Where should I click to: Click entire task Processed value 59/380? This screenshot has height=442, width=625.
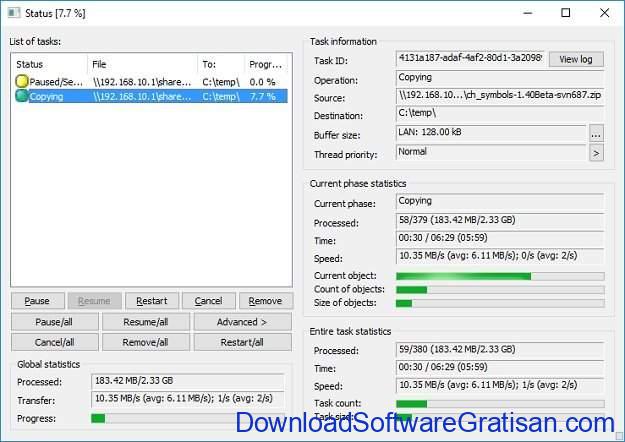click(x=500, y=350)
